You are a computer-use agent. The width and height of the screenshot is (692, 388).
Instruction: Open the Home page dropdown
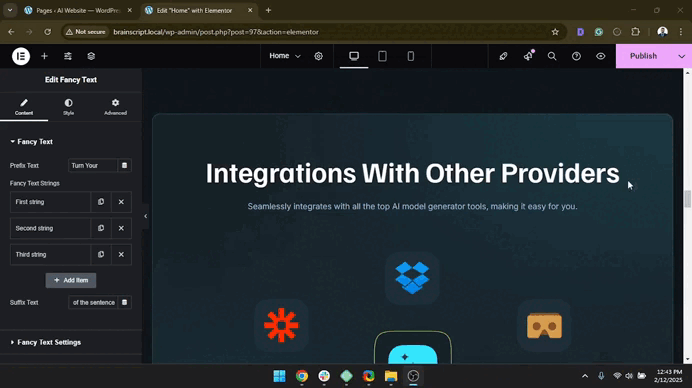point(285,56)
